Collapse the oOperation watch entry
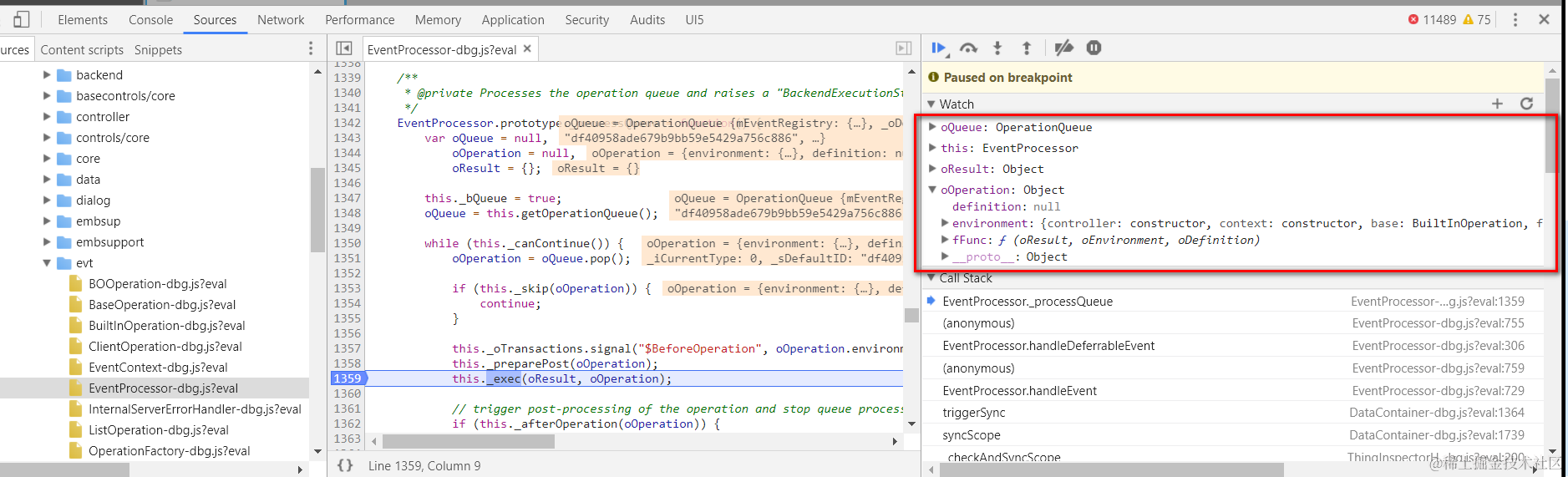The width and height of the screenshot is (1568, 477). [932, 190]
